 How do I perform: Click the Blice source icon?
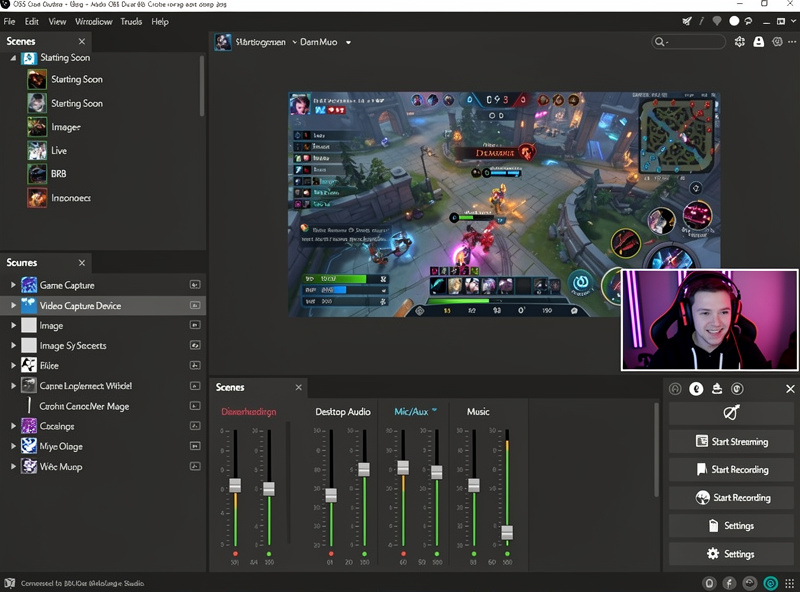(x=29, y=365)
